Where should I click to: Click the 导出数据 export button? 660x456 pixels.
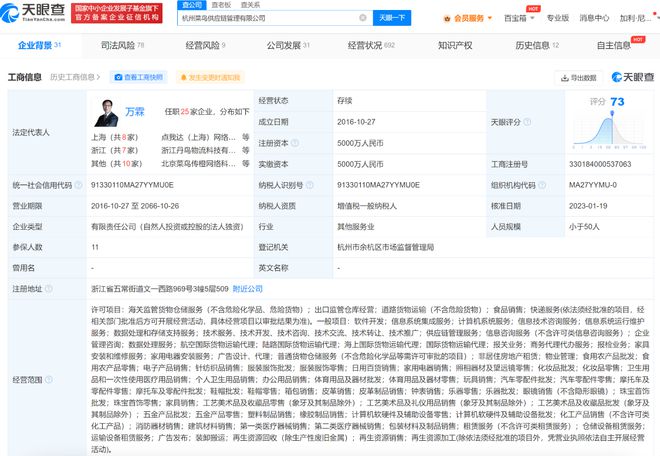579,77
